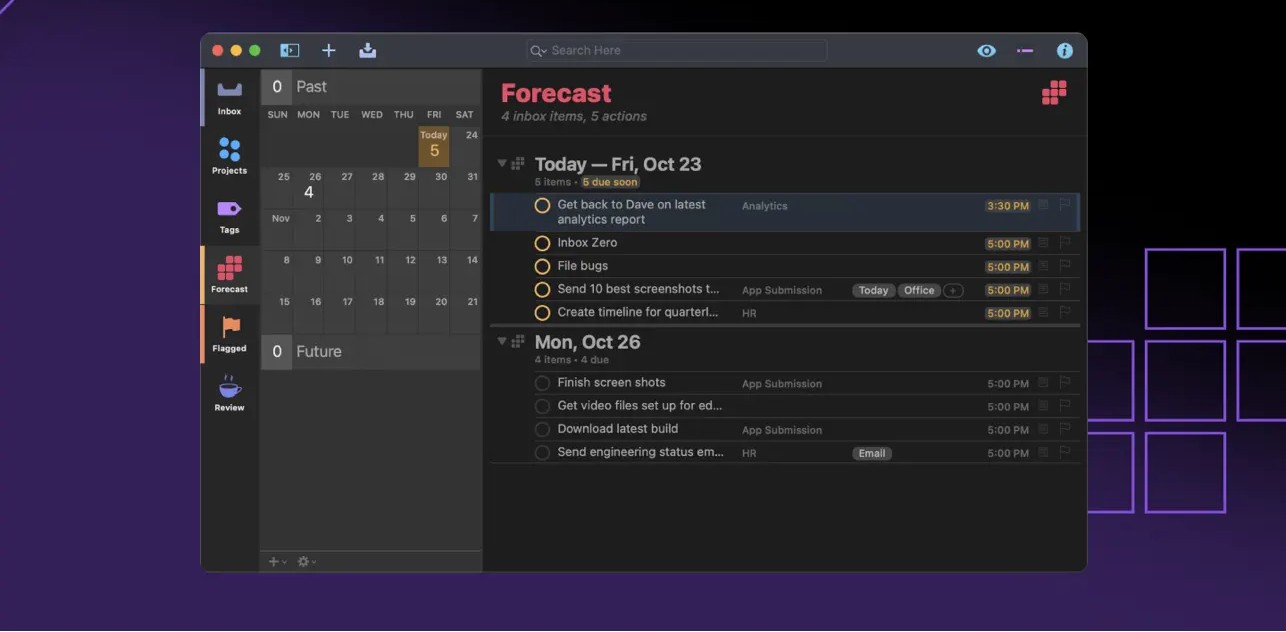The image size is (1286, 632).
Task: Toggle the sidebar with the toolbar sidebar icon
Action: pos(290,50)
